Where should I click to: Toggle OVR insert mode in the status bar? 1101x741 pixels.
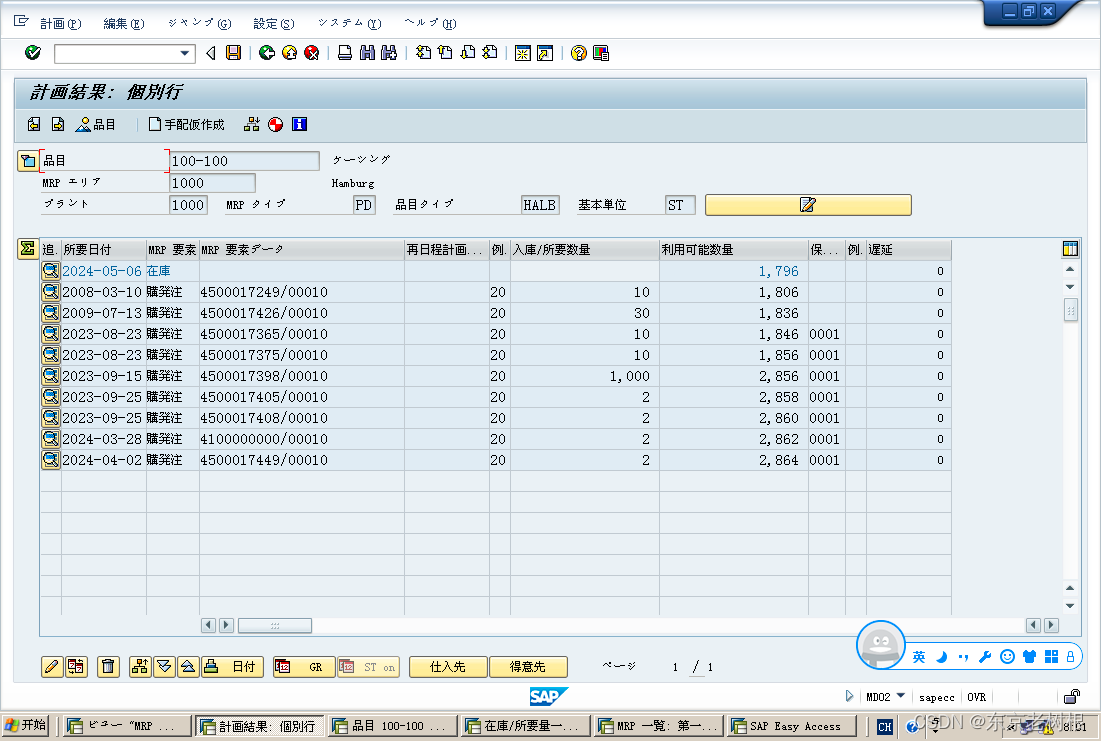click(977, 697)
